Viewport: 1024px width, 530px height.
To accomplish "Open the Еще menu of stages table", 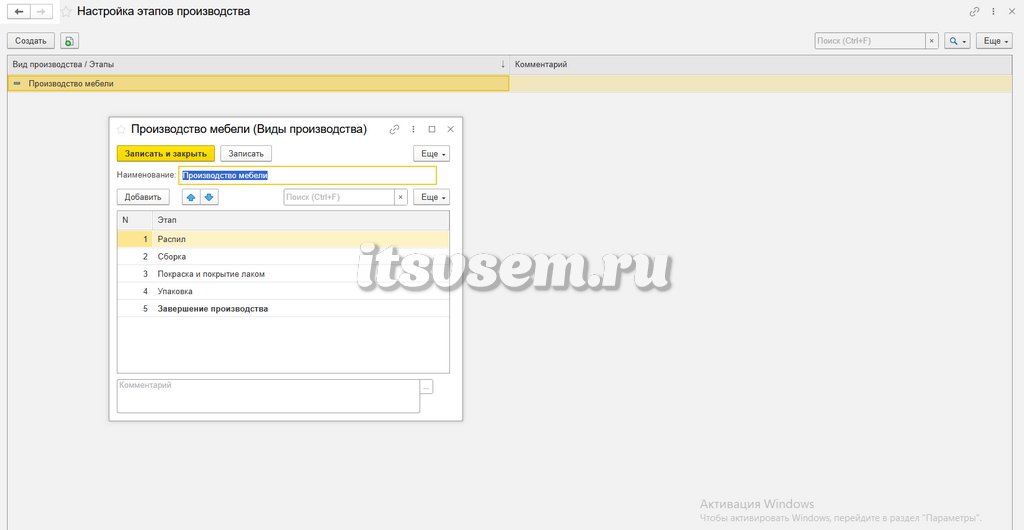I will click(432, 197).
